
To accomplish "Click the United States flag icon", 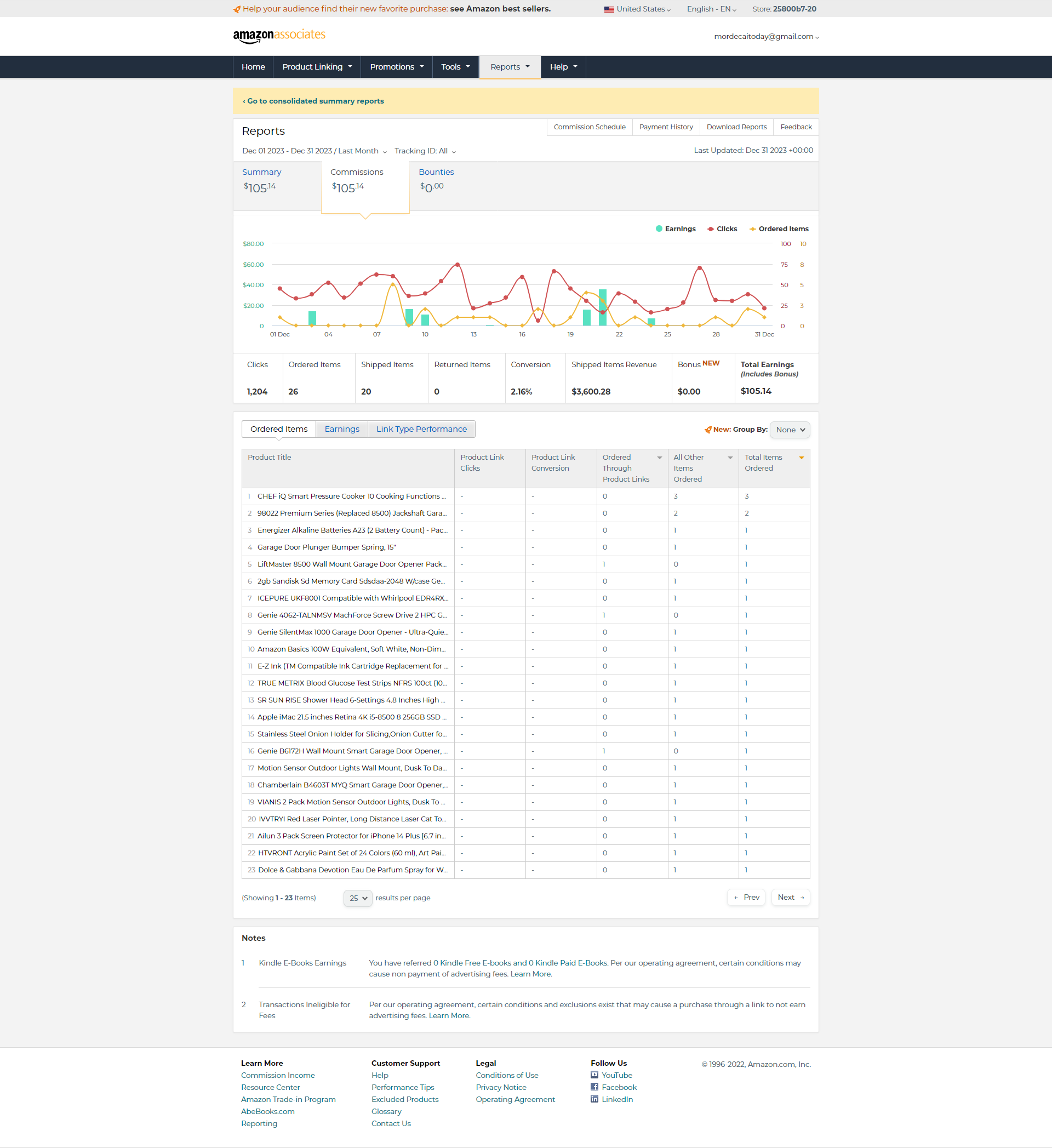I will point(609,9).
